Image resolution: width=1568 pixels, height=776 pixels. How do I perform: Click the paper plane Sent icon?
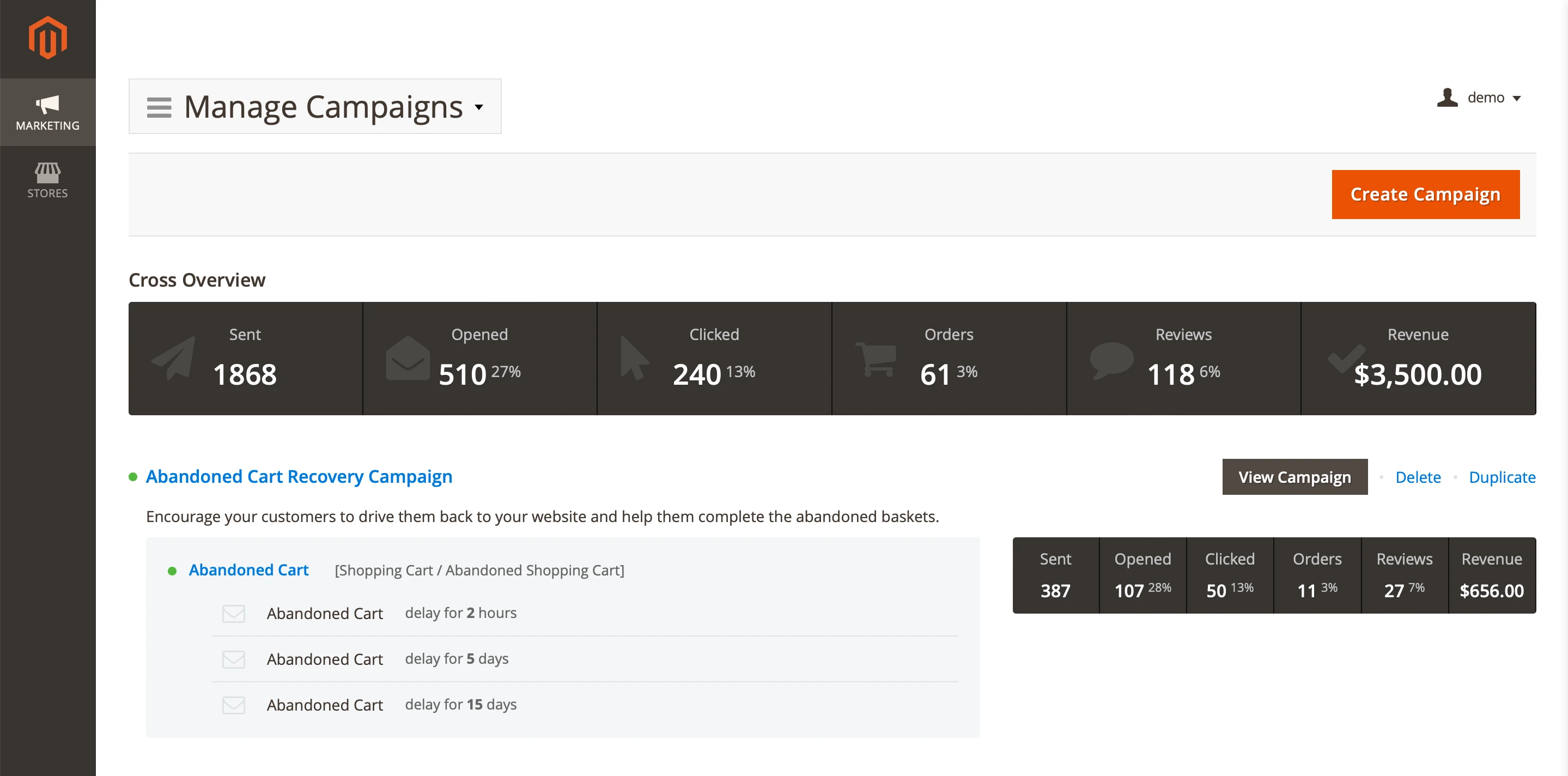(173, 359)
